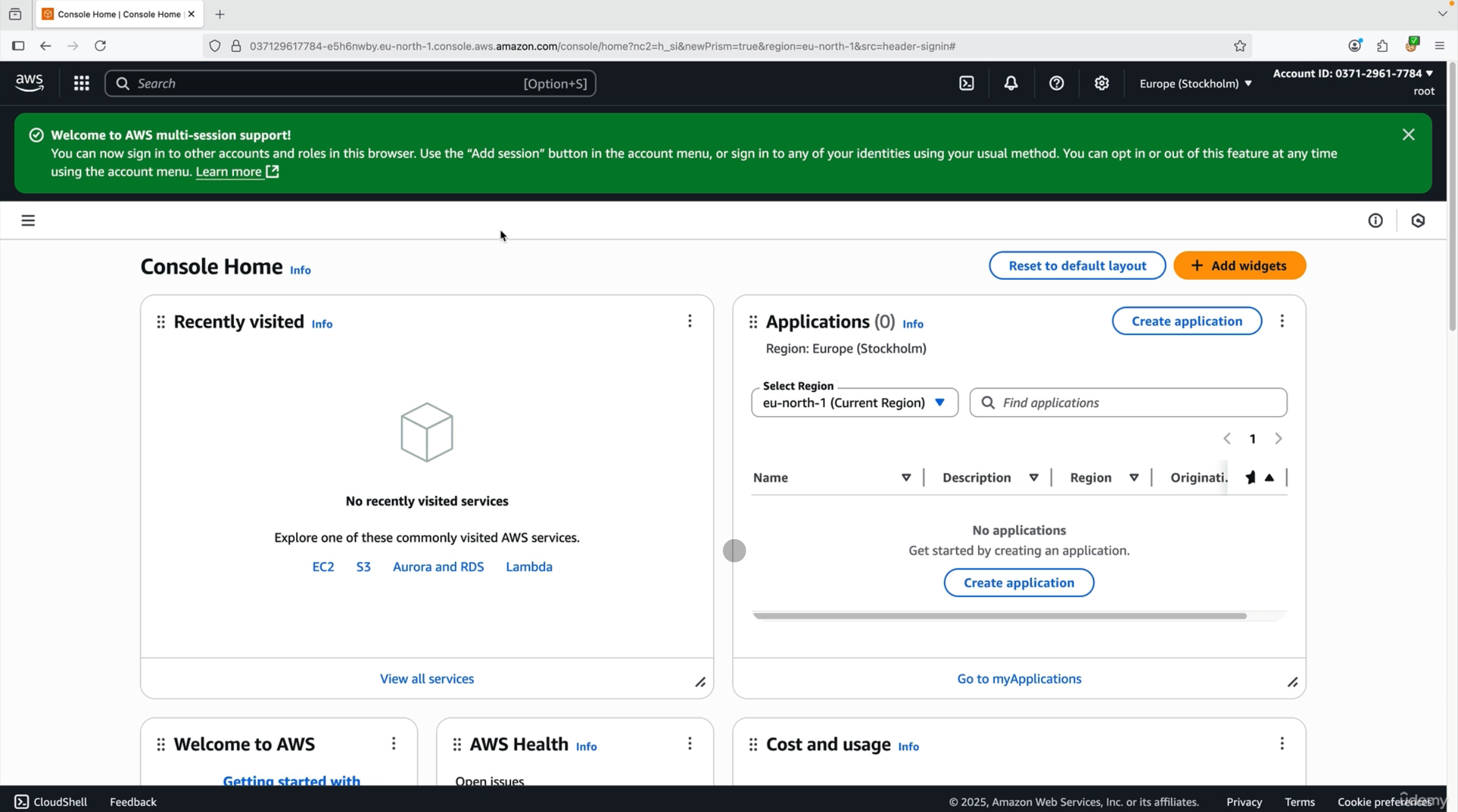Image resolution: width=1458 pixels, height=812 pixels.
Task: Select the Console Home browser tab
Action: click(x=119, y=14)
